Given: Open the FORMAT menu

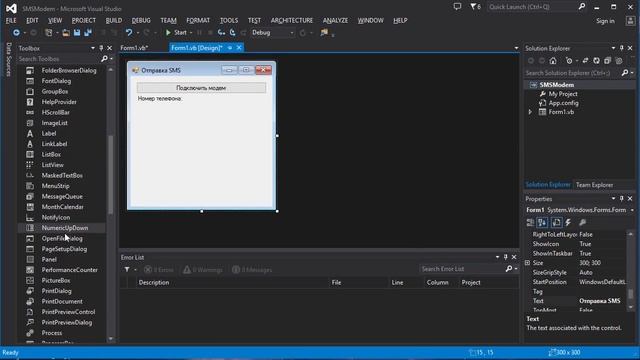Looking at the screenshot, I should (198, 20).
